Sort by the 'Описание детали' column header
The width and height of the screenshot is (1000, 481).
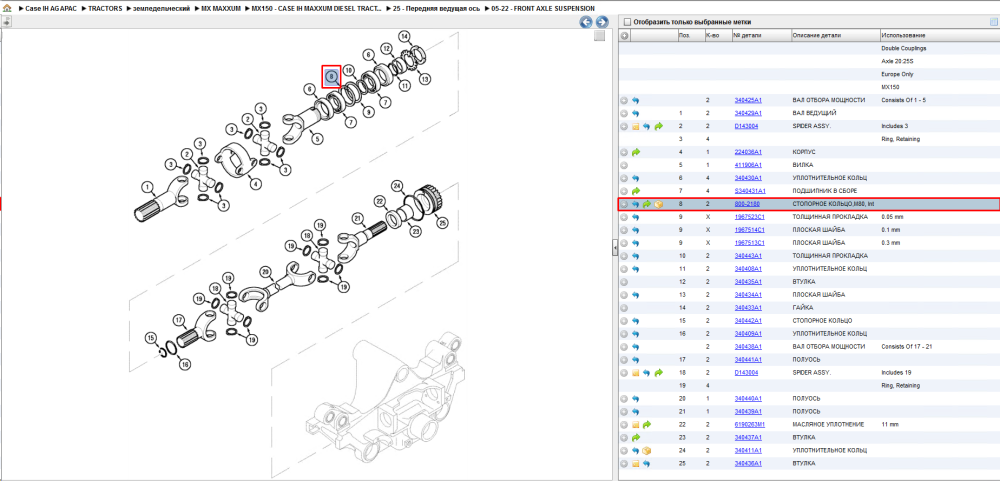click(835, 36)
